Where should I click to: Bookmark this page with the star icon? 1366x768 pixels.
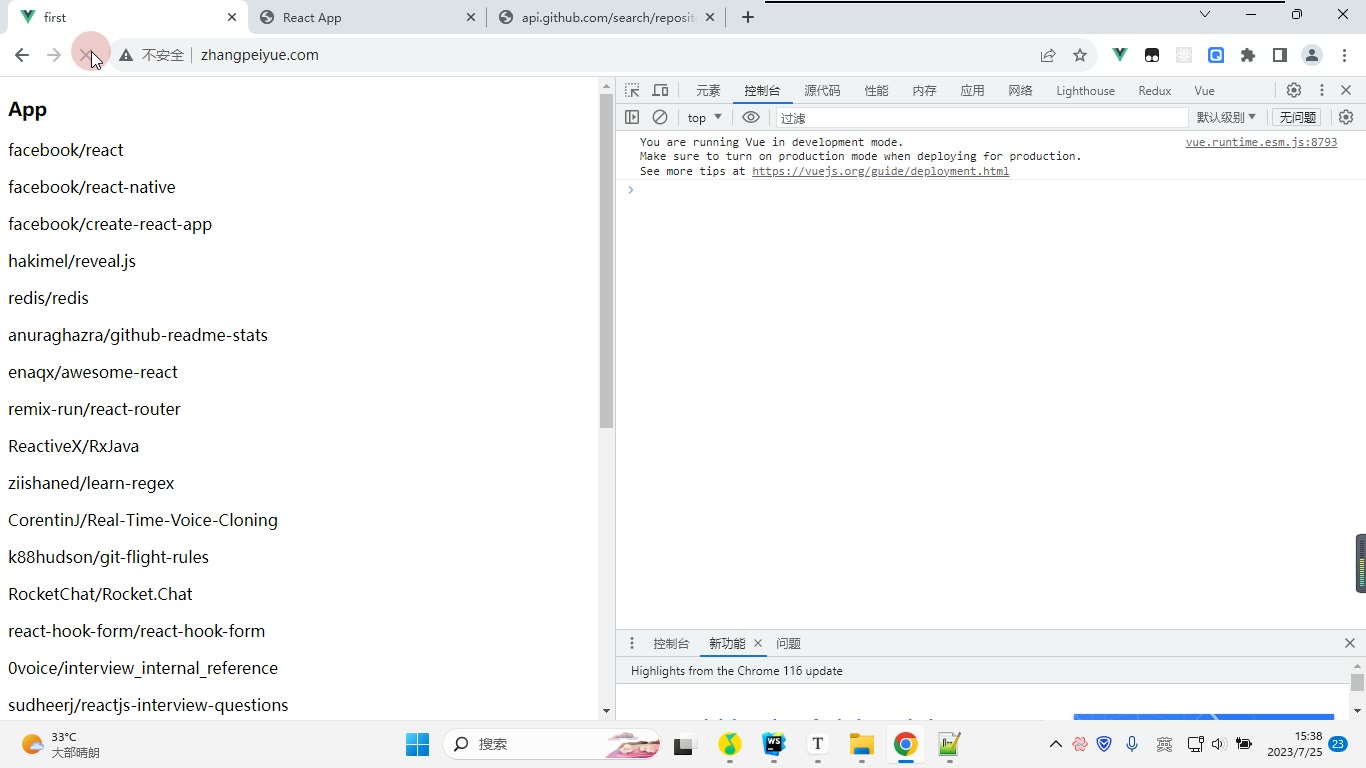1080,55
